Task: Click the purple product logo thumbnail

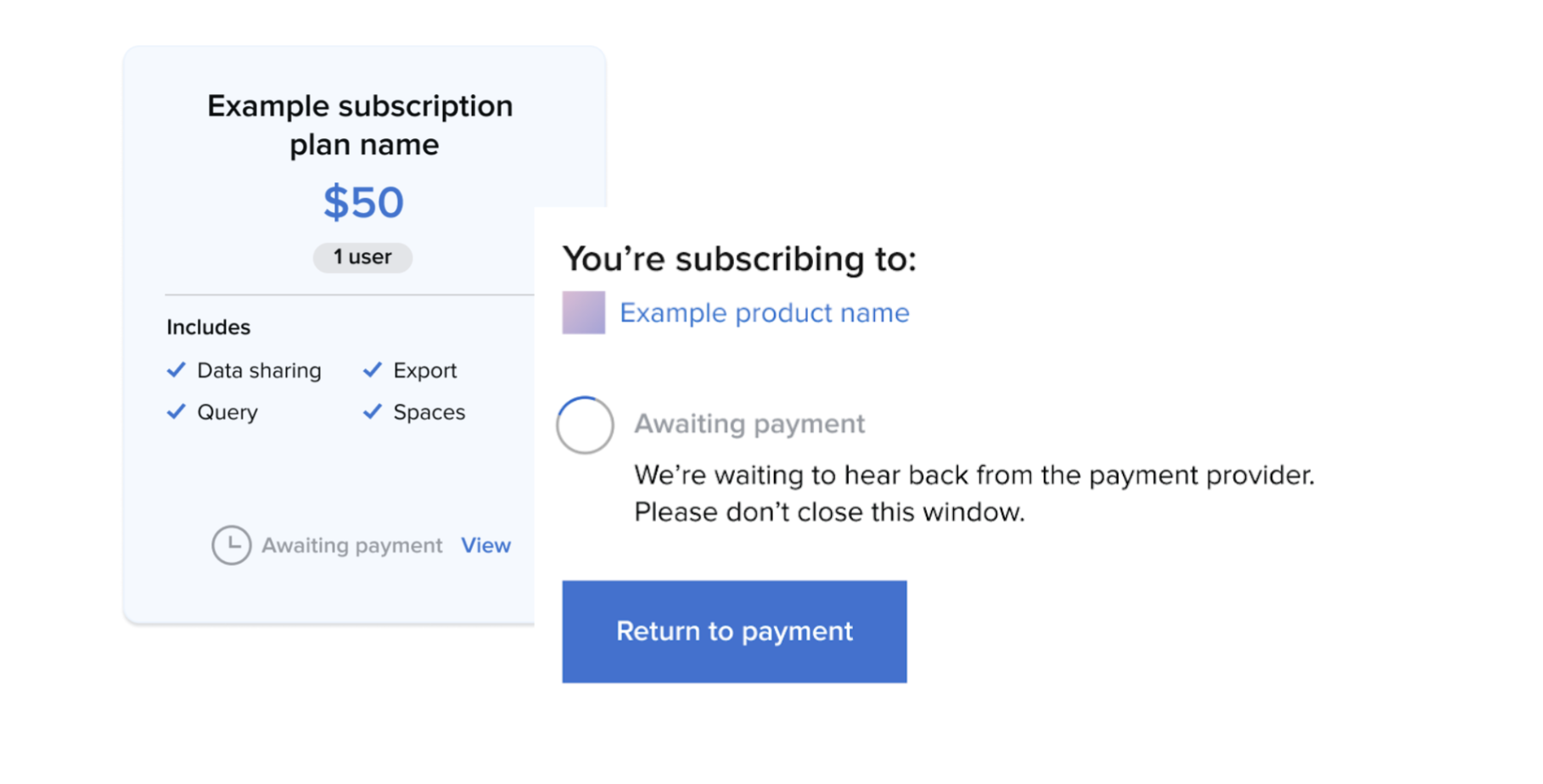Action: [x=584, y=313]
